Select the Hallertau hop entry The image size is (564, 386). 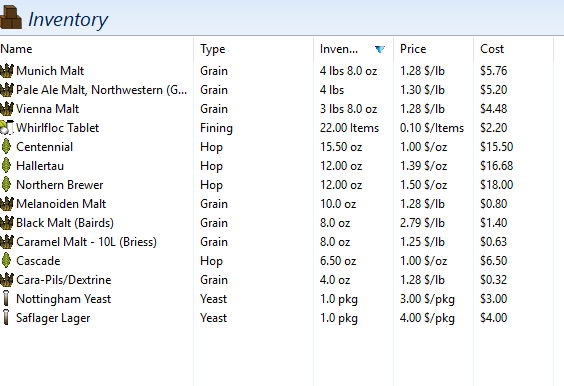[40, 166]
